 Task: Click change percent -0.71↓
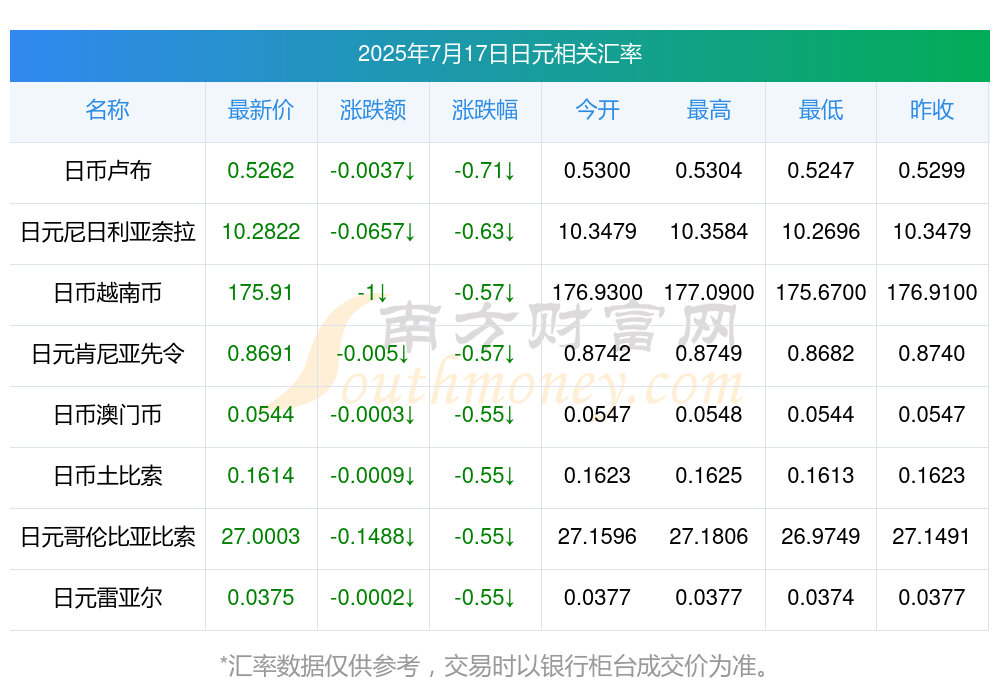pyautogui.click(x=485, y=170)
